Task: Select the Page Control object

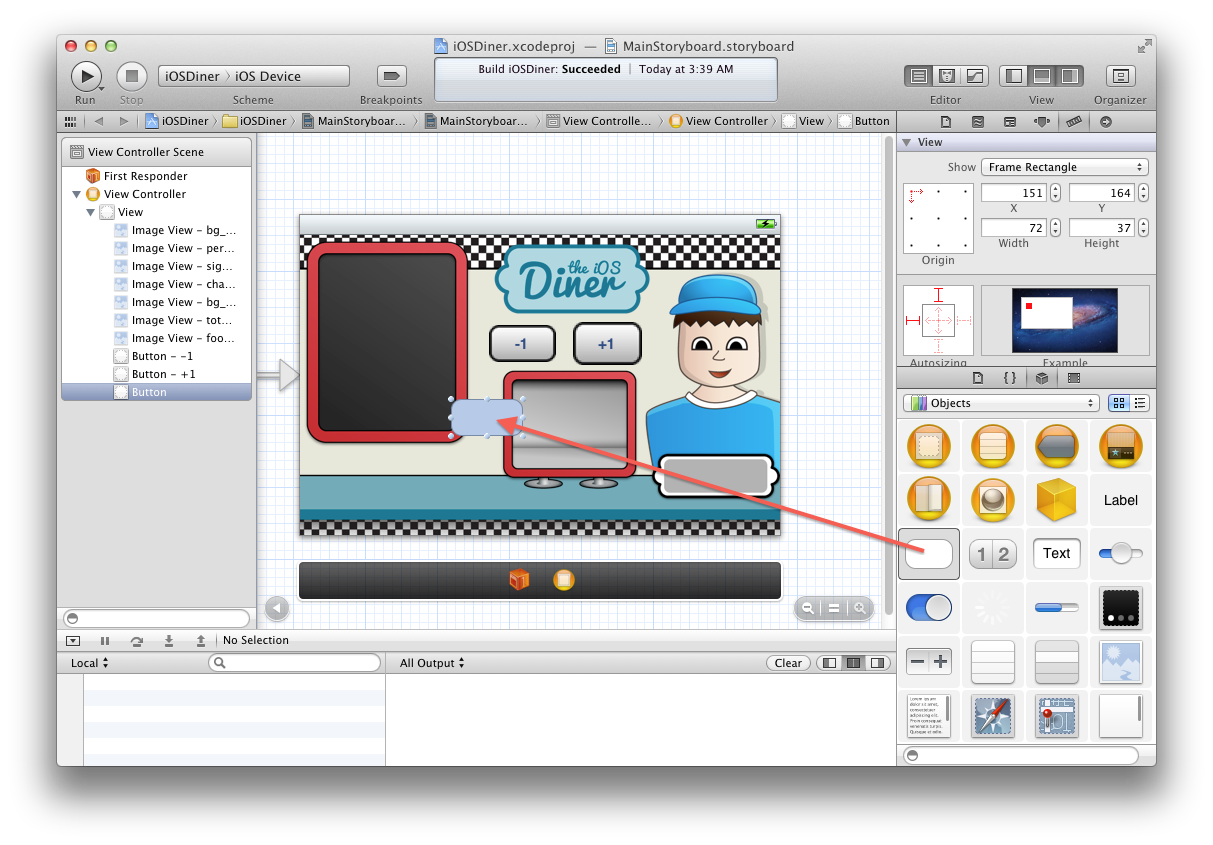Action: tap(1120, 607)
